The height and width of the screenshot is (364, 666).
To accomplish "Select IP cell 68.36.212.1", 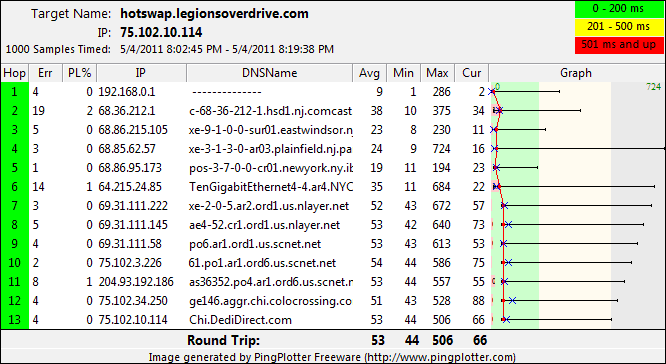I will tap(127, 111).
